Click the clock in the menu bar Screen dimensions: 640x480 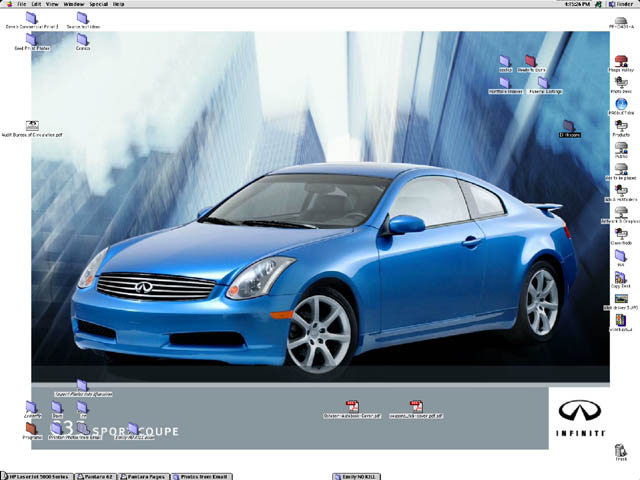[x=577, y=4]
